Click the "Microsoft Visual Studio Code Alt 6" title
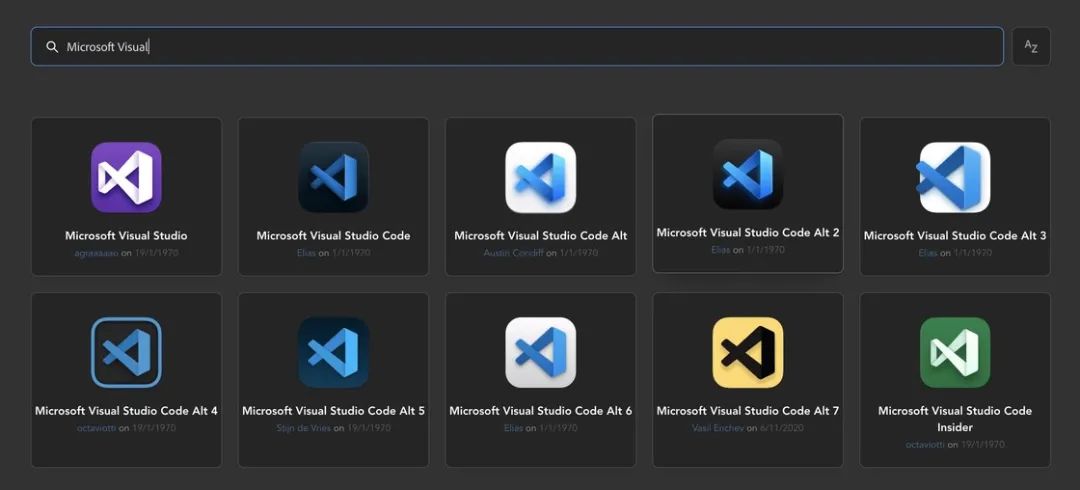The width and height of the screenshot is (1080, 490). (x=540, y=411)
